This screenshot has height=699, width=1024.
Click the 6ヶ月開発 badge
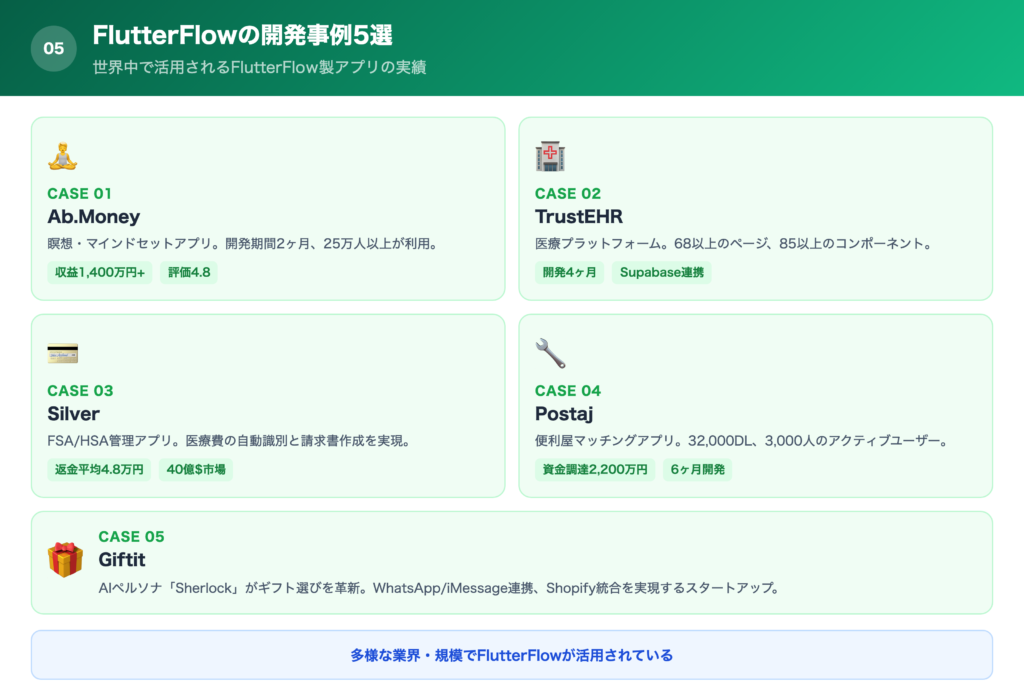tap(697, 469)
